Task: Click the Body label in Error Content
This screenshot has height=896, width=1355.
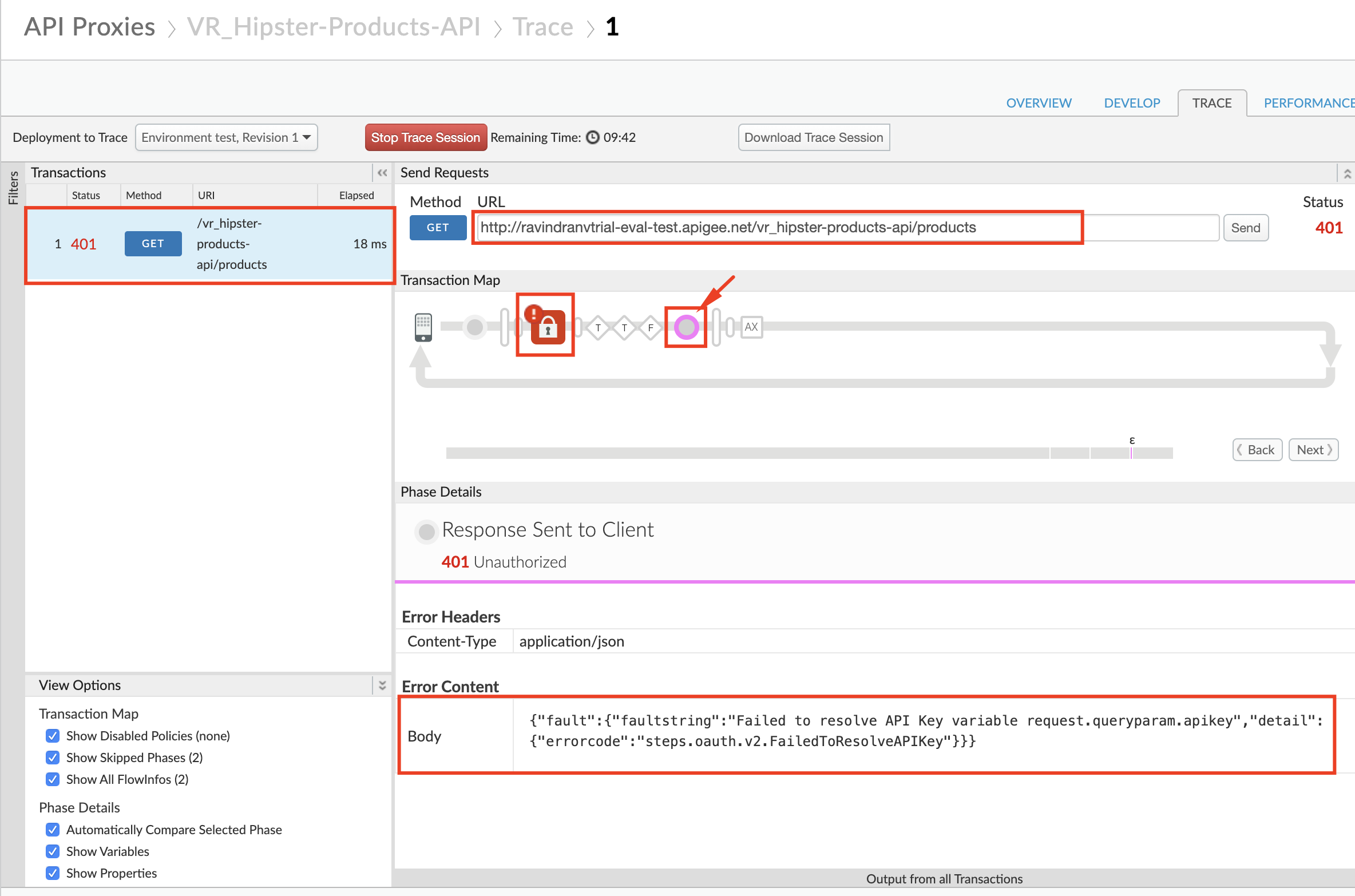Action: [424, 736]
